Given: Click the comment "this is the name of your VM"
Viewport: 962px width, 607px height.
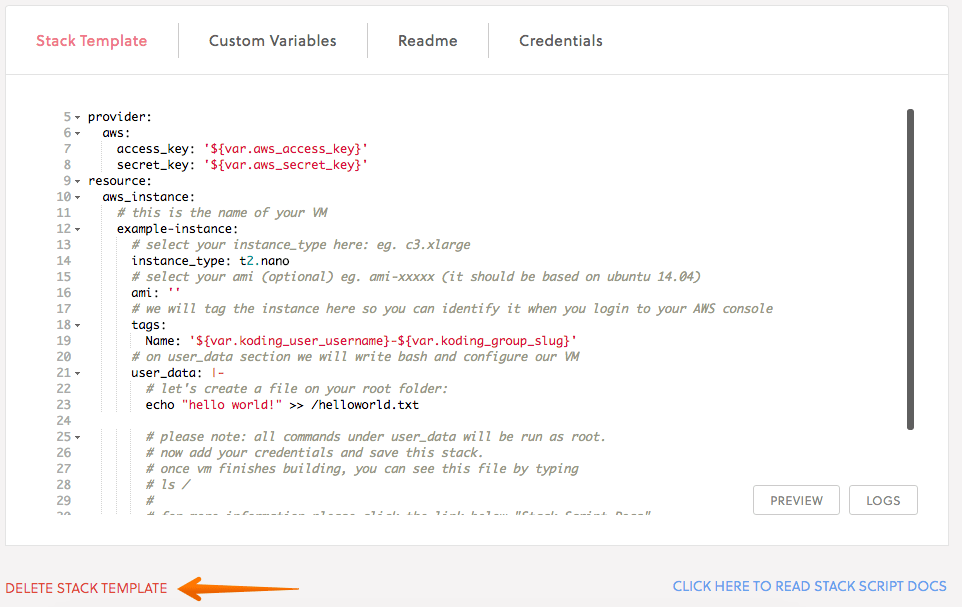Looking at the screenshot, I should pos(222,212).
